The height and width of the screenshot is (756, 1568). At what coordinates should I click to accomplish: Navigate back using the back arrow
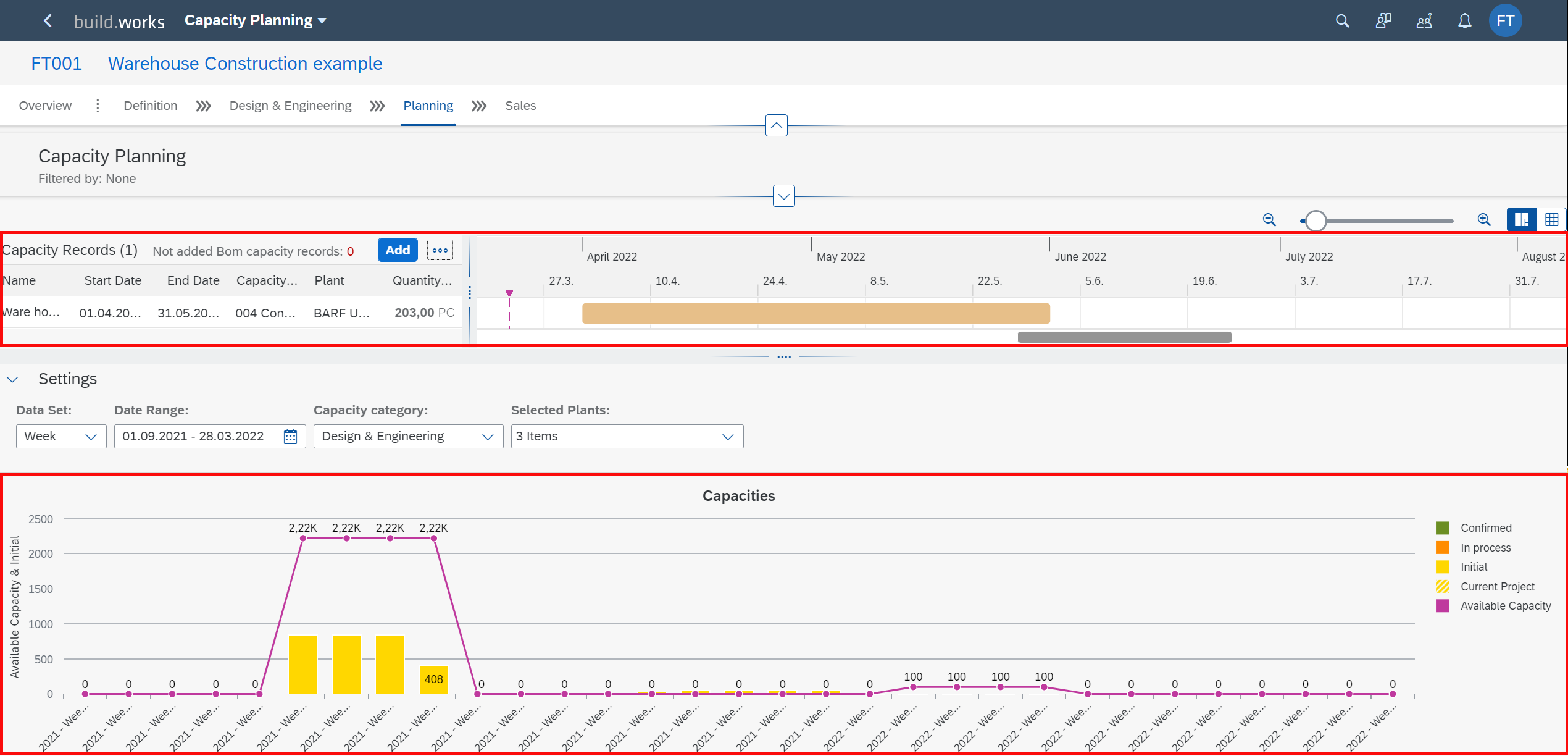coord(48,20)
